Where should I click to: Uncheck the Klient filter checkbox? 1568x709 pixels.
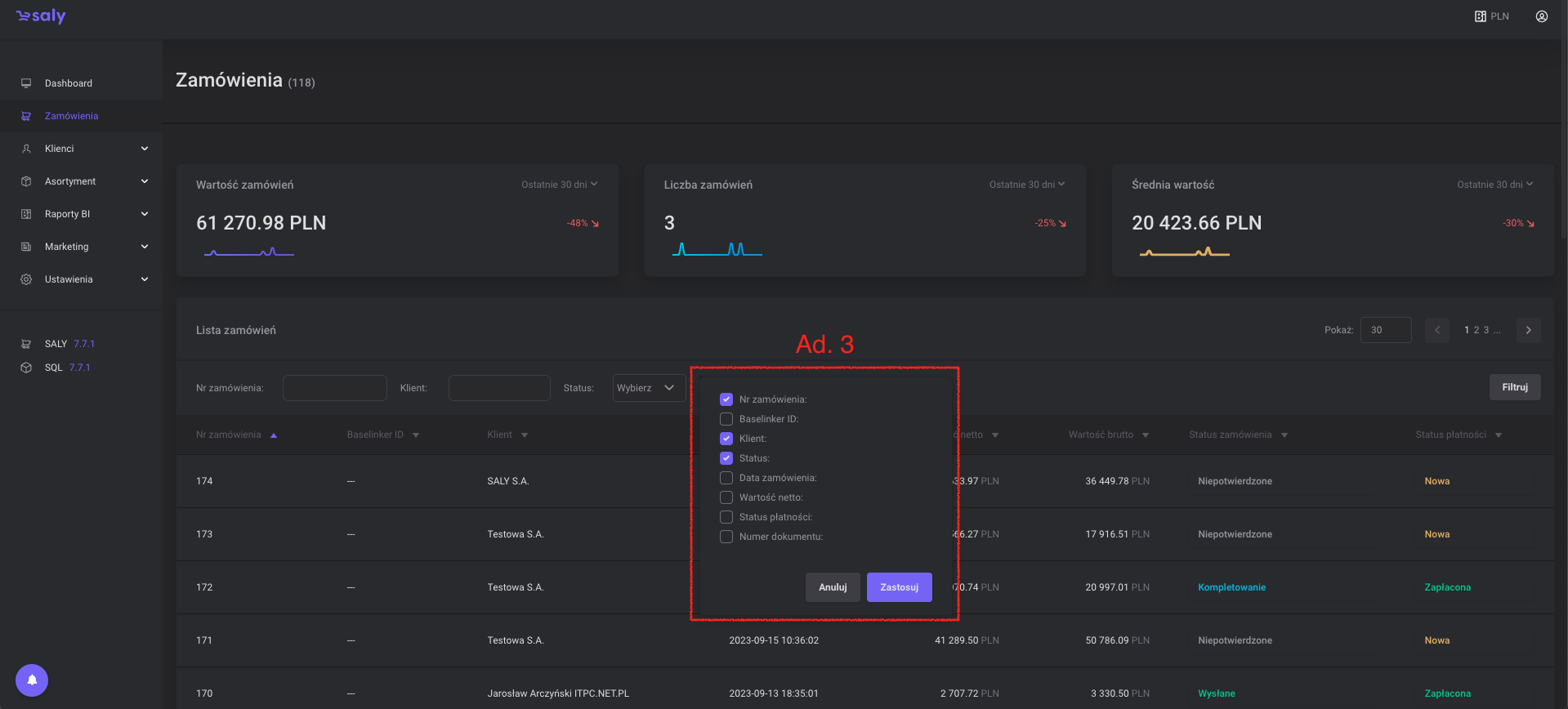[x=726, y=439]
